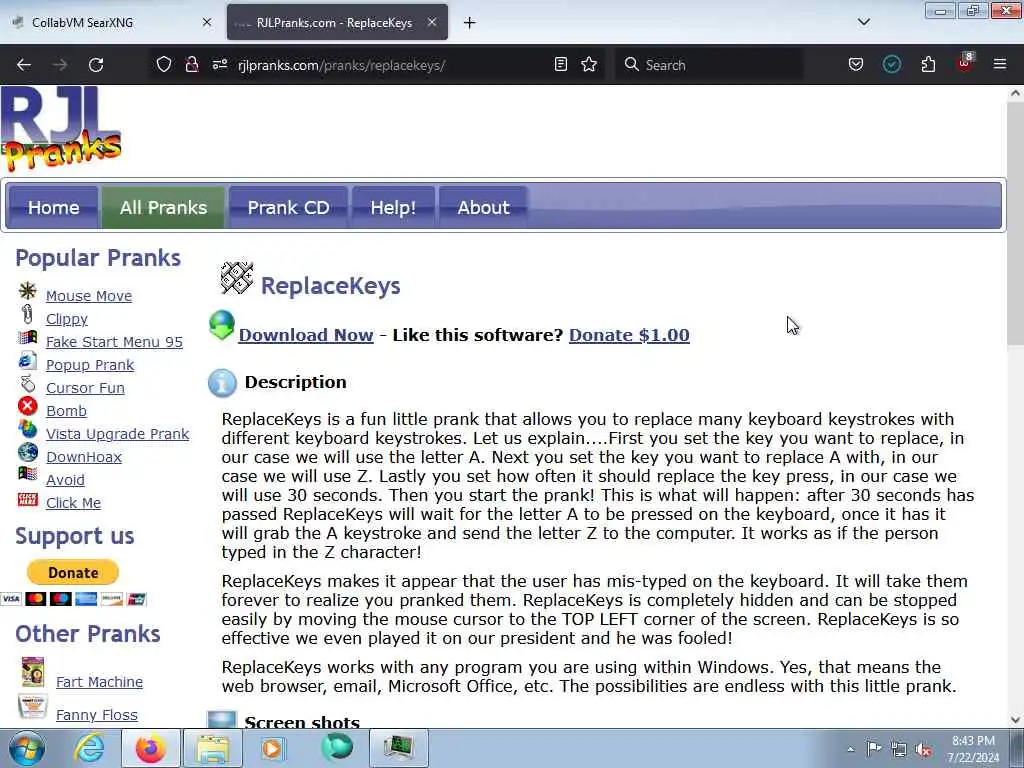Image resolution: width=1024 pixels, height=768 pixels.
Task: Open the Windows Start button
Action: coord(27,748)
